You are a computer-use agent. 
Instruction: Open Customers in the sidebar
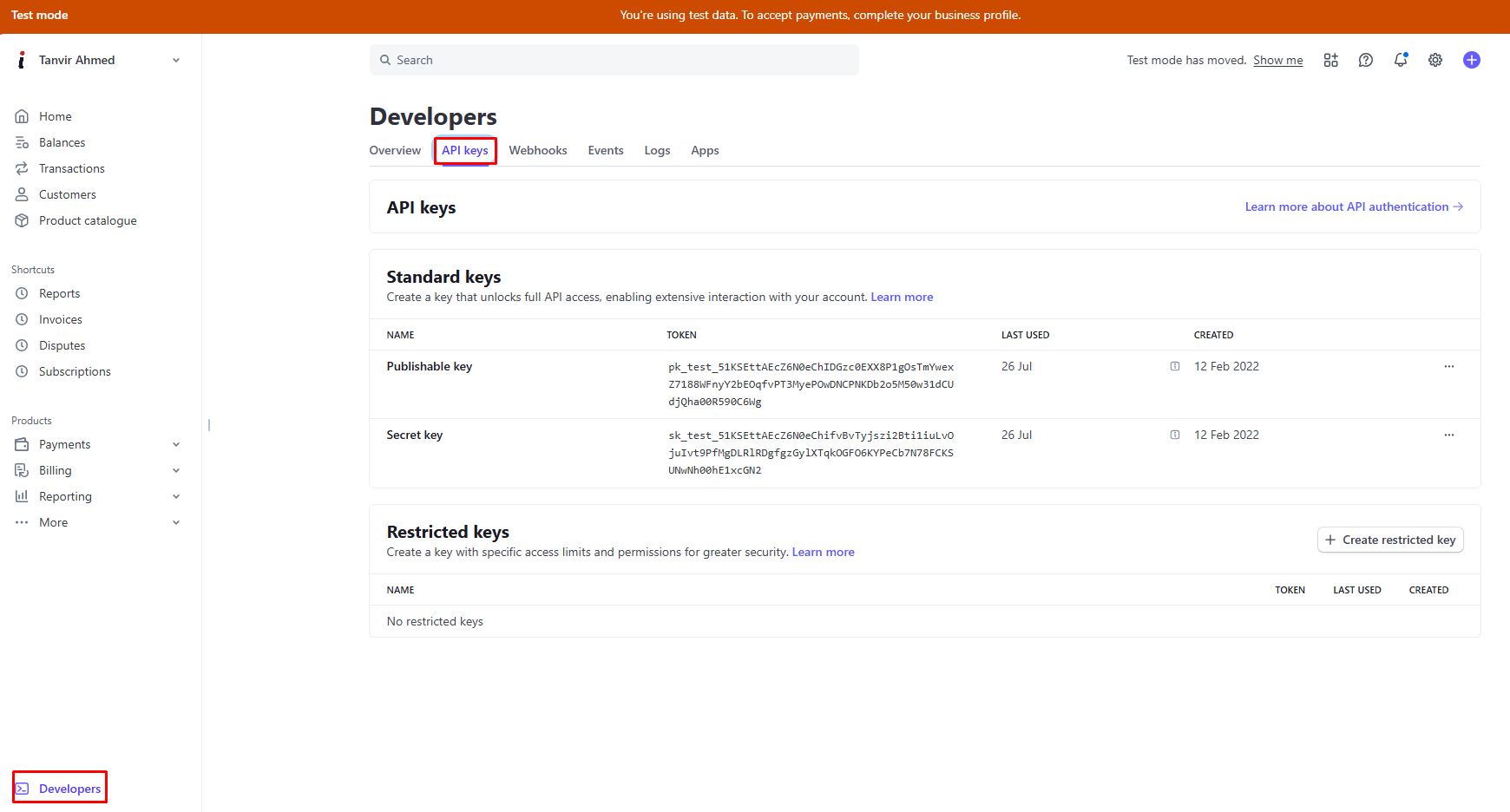[68, 194]
